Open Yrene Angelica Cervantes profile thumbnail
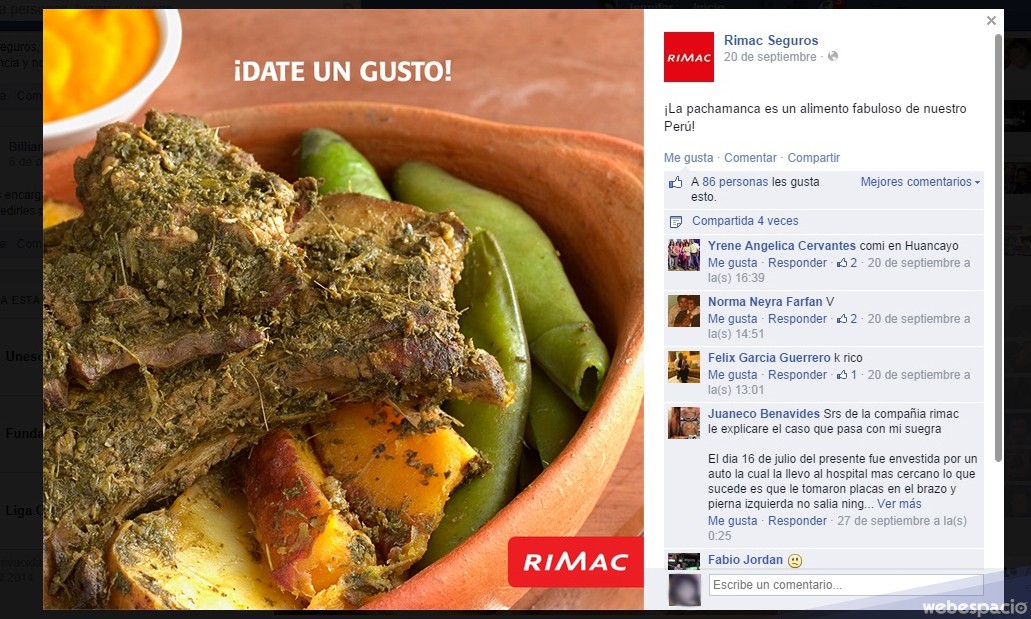Image resolution: width=1031 pixels, height=619 pixels. (684, 255)
